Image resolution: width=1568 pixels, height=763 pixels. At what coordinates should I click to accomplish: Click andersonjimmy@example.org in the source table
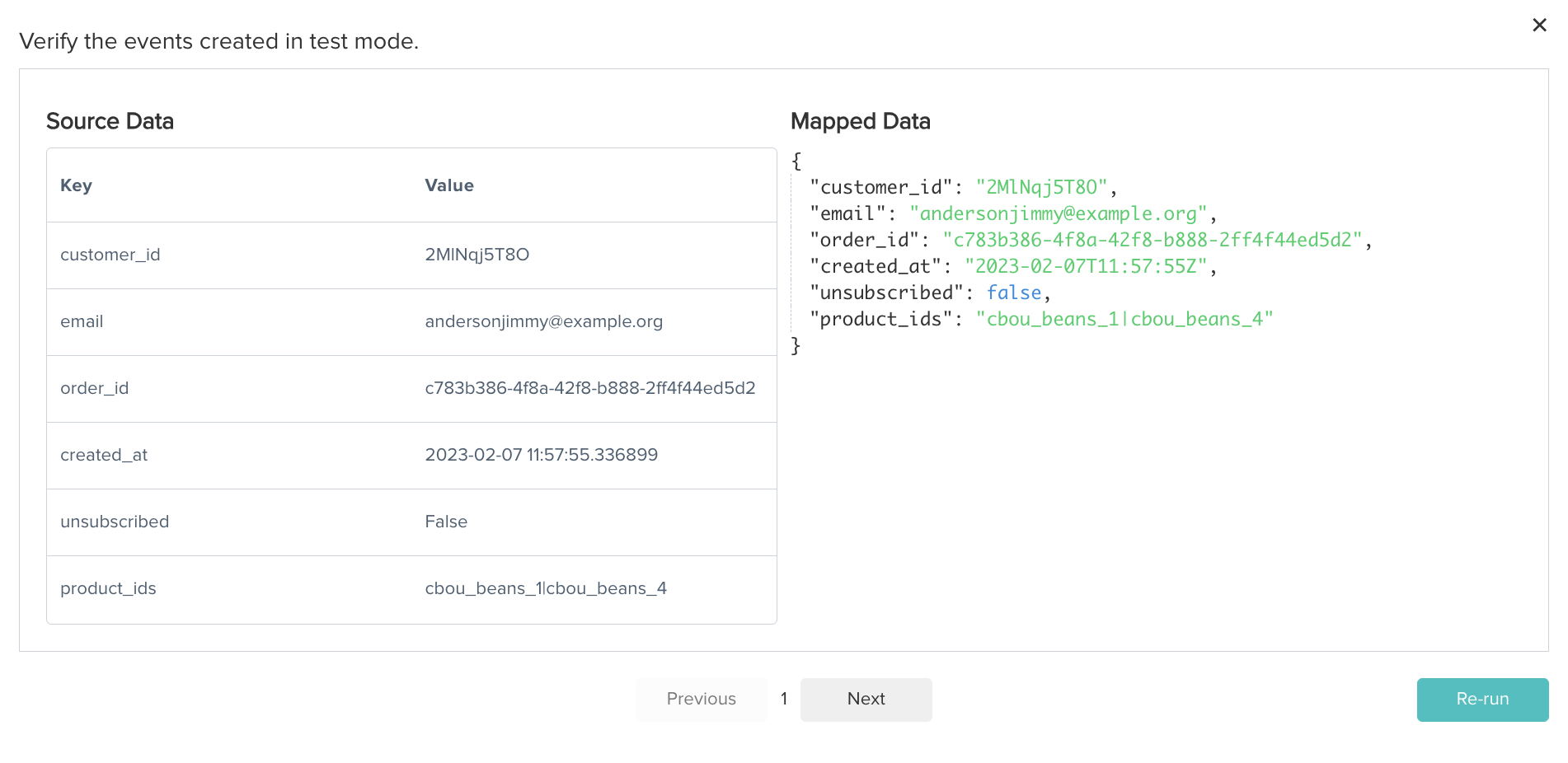[x=544, y=321]
